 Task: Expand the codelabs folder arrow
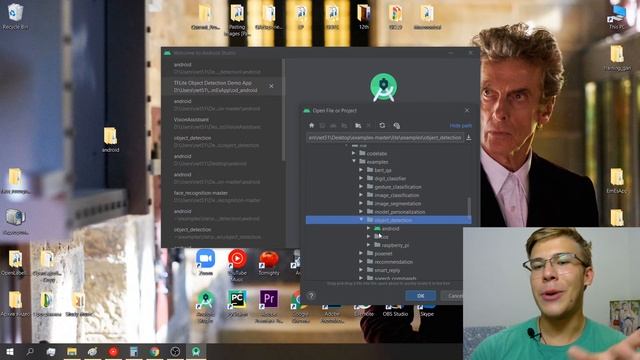(x=353, y=153)
